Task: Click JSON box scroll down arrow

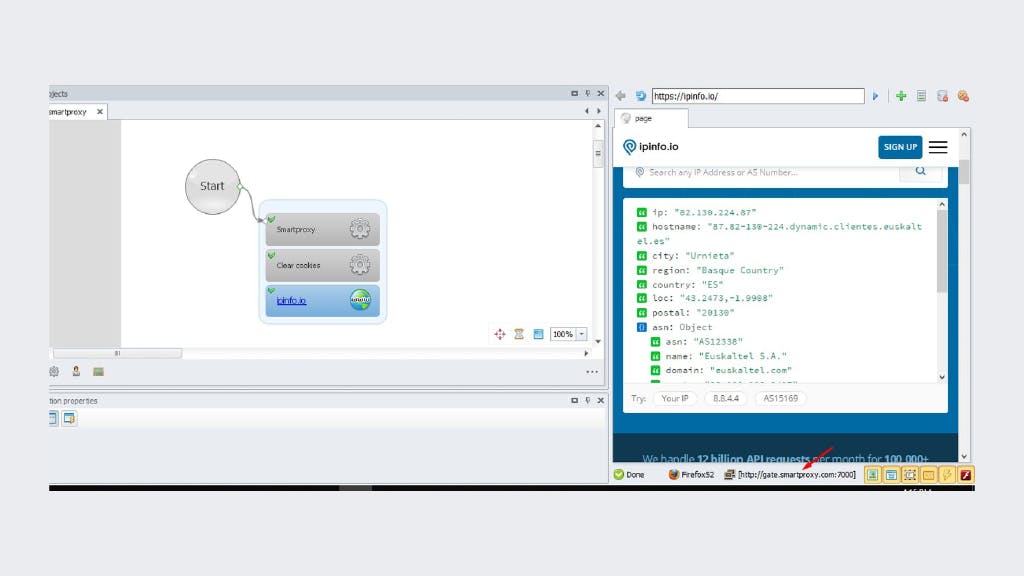Action: point(942,377)
